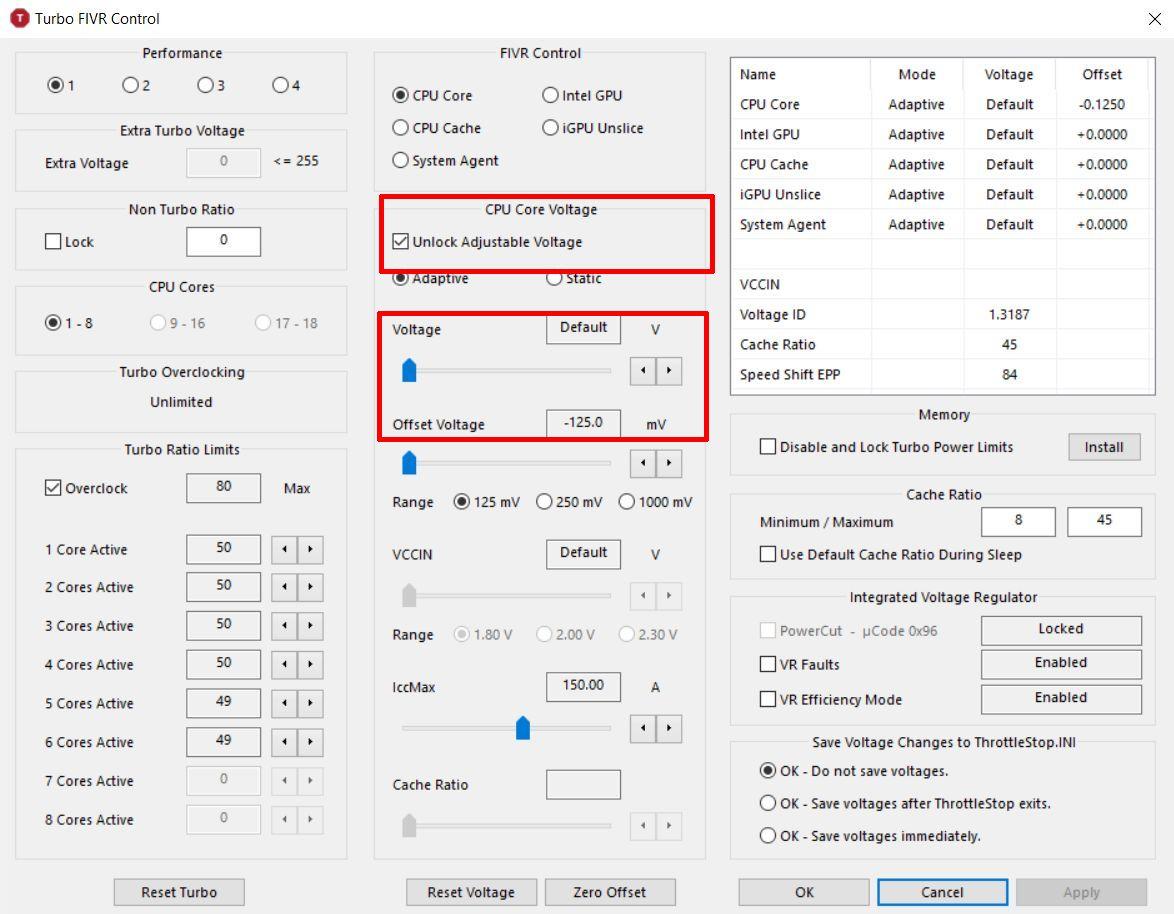
Task: Select the CPU Cache radio option
Action: (x=401, y=128)
